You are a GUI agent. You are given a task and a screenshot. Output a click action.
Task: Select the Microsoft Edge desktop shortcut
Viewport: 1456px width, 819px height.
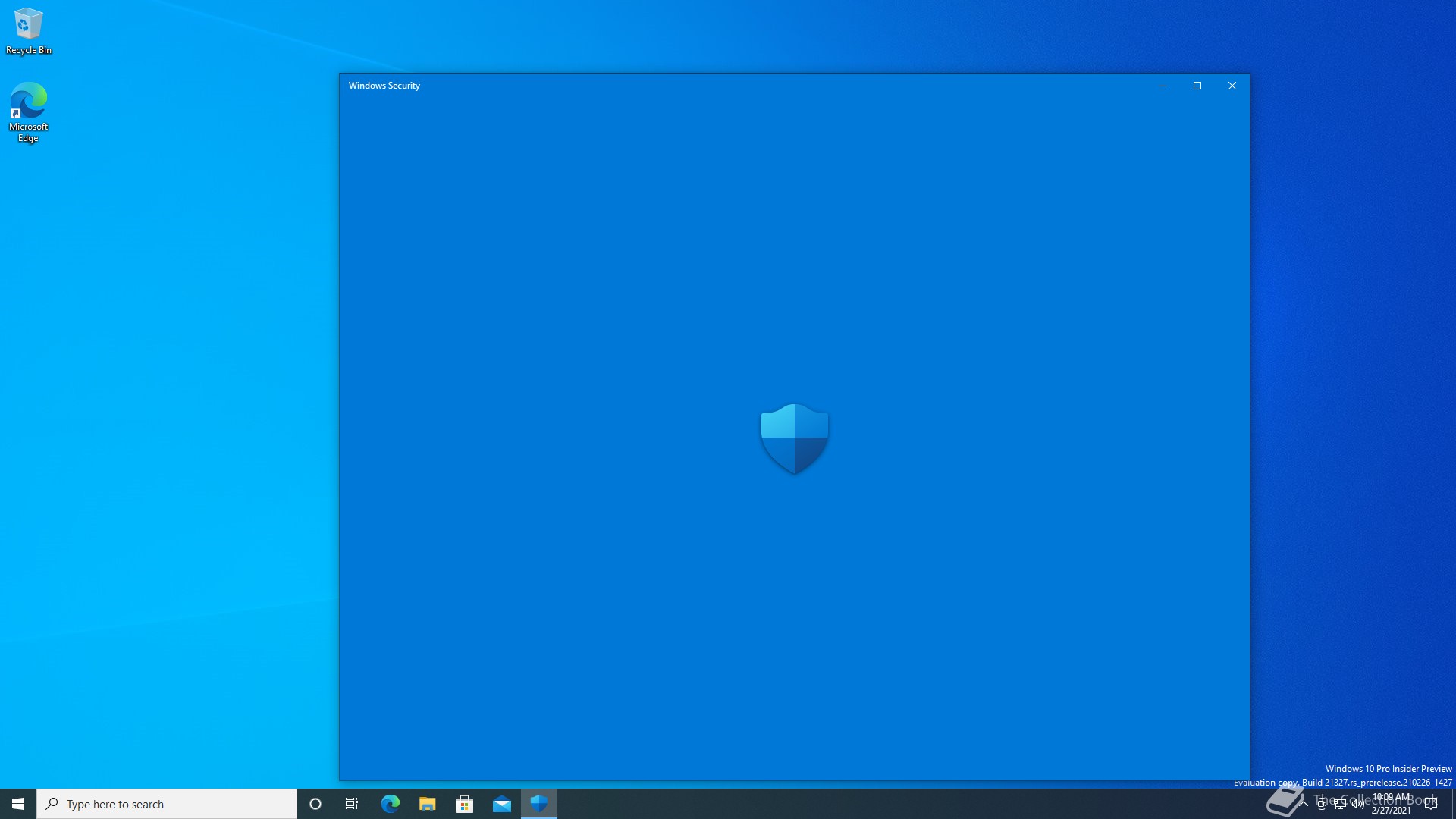tap(28, 111)
